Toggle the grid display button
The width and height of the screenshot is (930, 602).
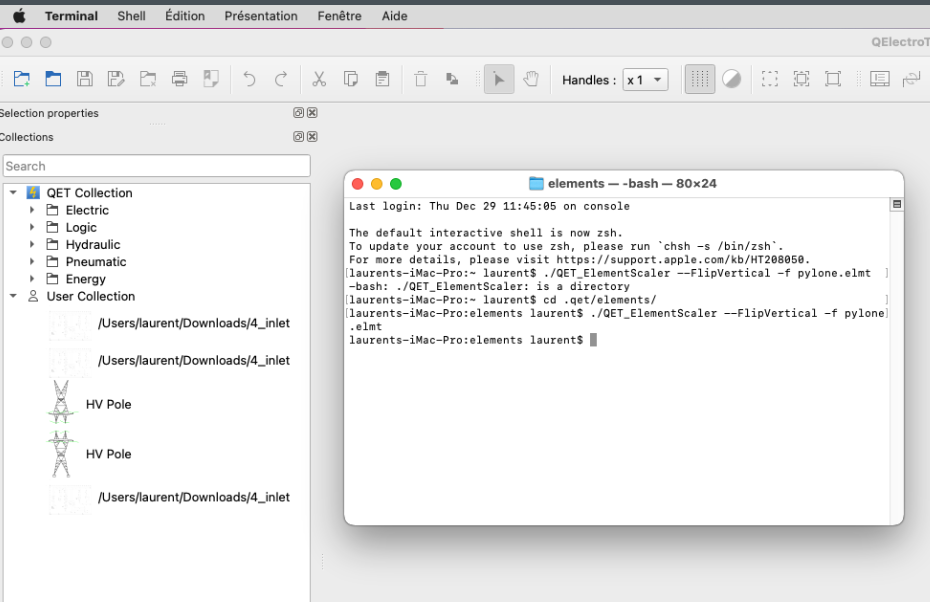pyautogui.click(x=700, y=79)
